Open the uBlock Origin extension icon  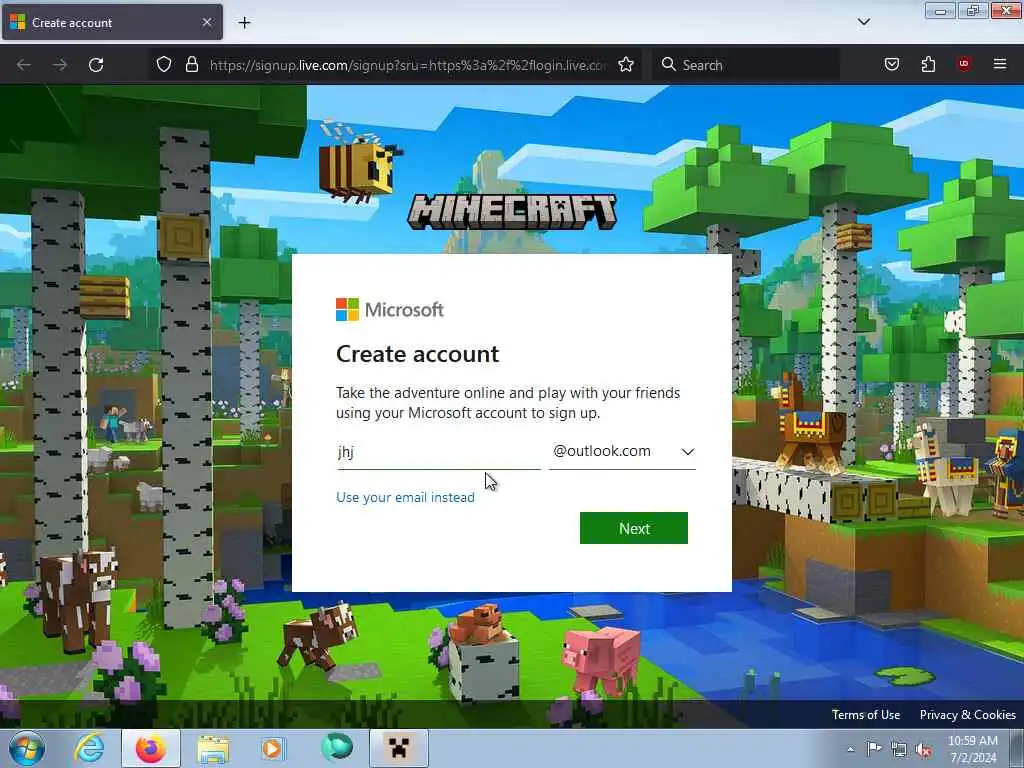click(964, 64)
